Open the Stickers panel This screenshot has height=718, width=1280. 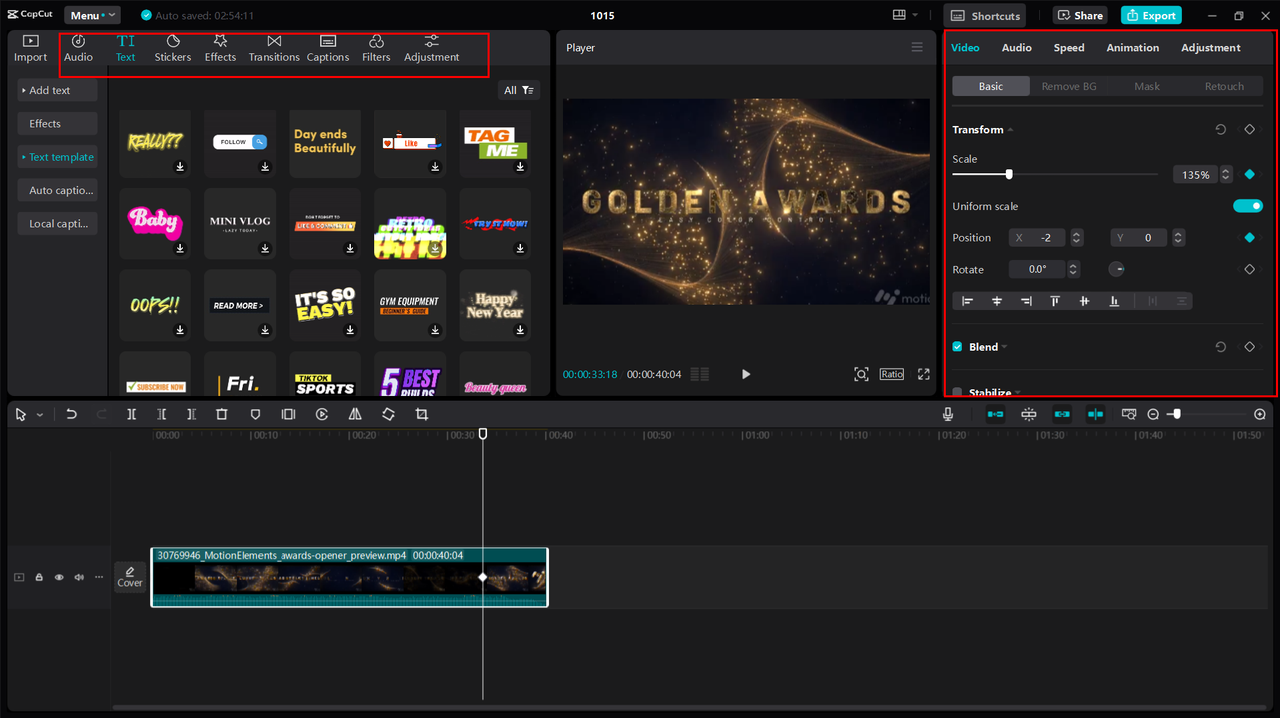pyautogui.click(x=172, y=48)
